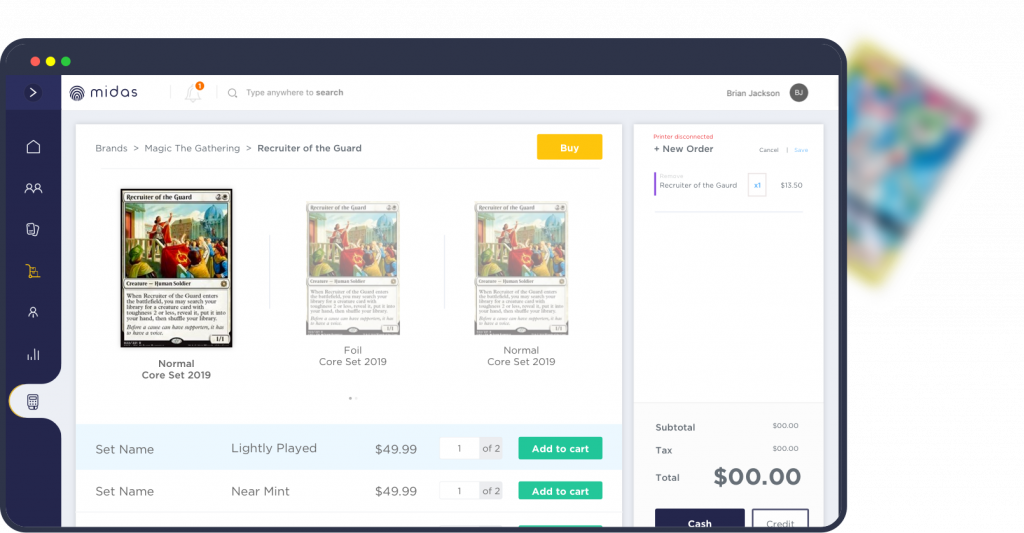Click the Tax label
Screen dimensions: 1024x533
(664, 450)
